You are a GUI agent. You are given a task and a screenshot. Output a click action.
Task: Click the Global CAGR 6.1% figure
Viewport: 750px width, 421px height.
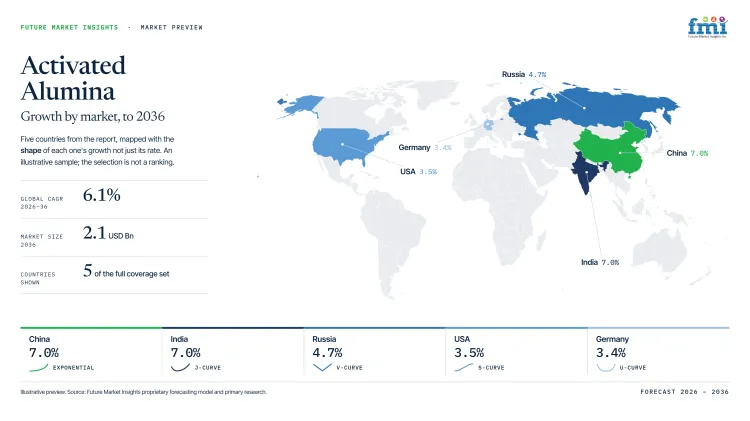(x=101, y=195)
